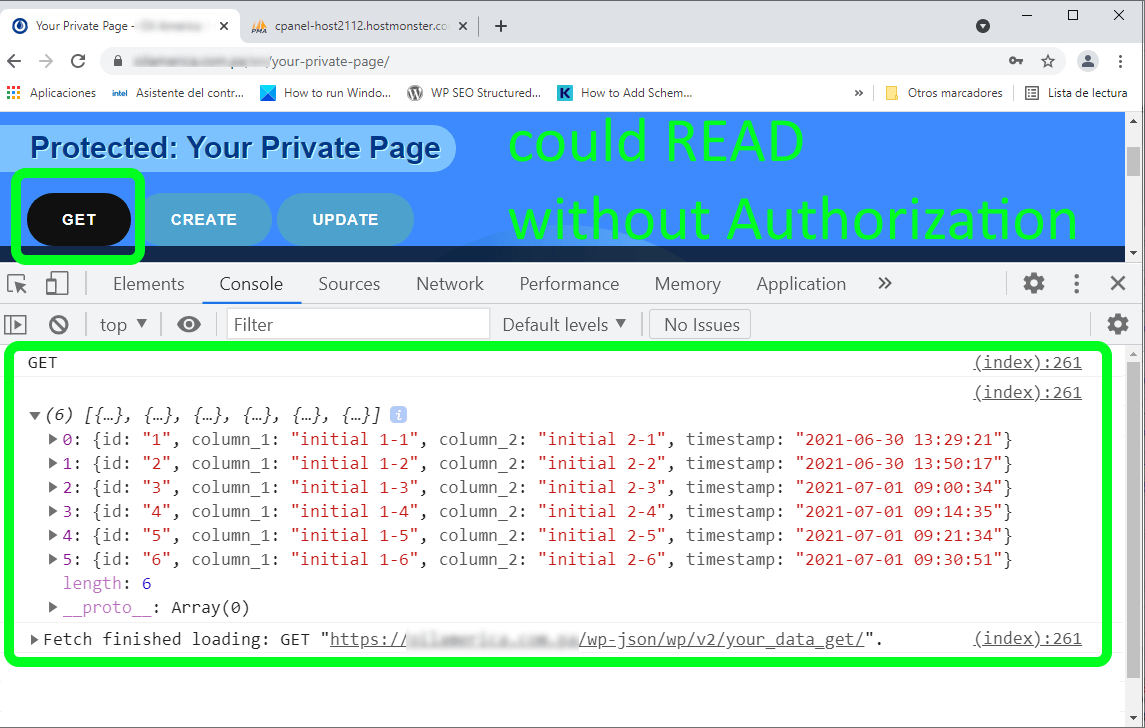Click the No Issues button
The width and height of the screenshot is (1145, 728).
click(x=701, y=324)
